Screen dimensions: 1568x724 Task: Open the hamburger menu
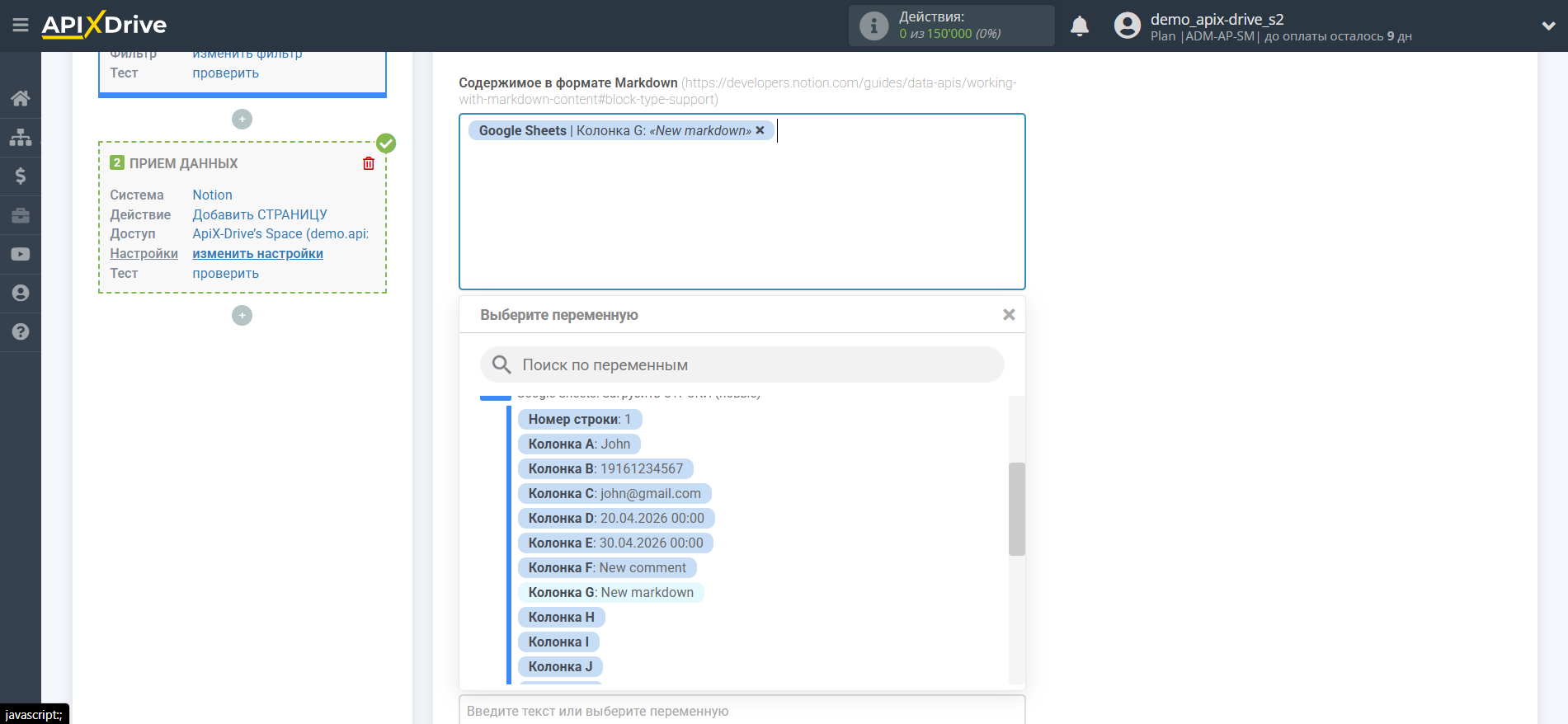(21, 26)
